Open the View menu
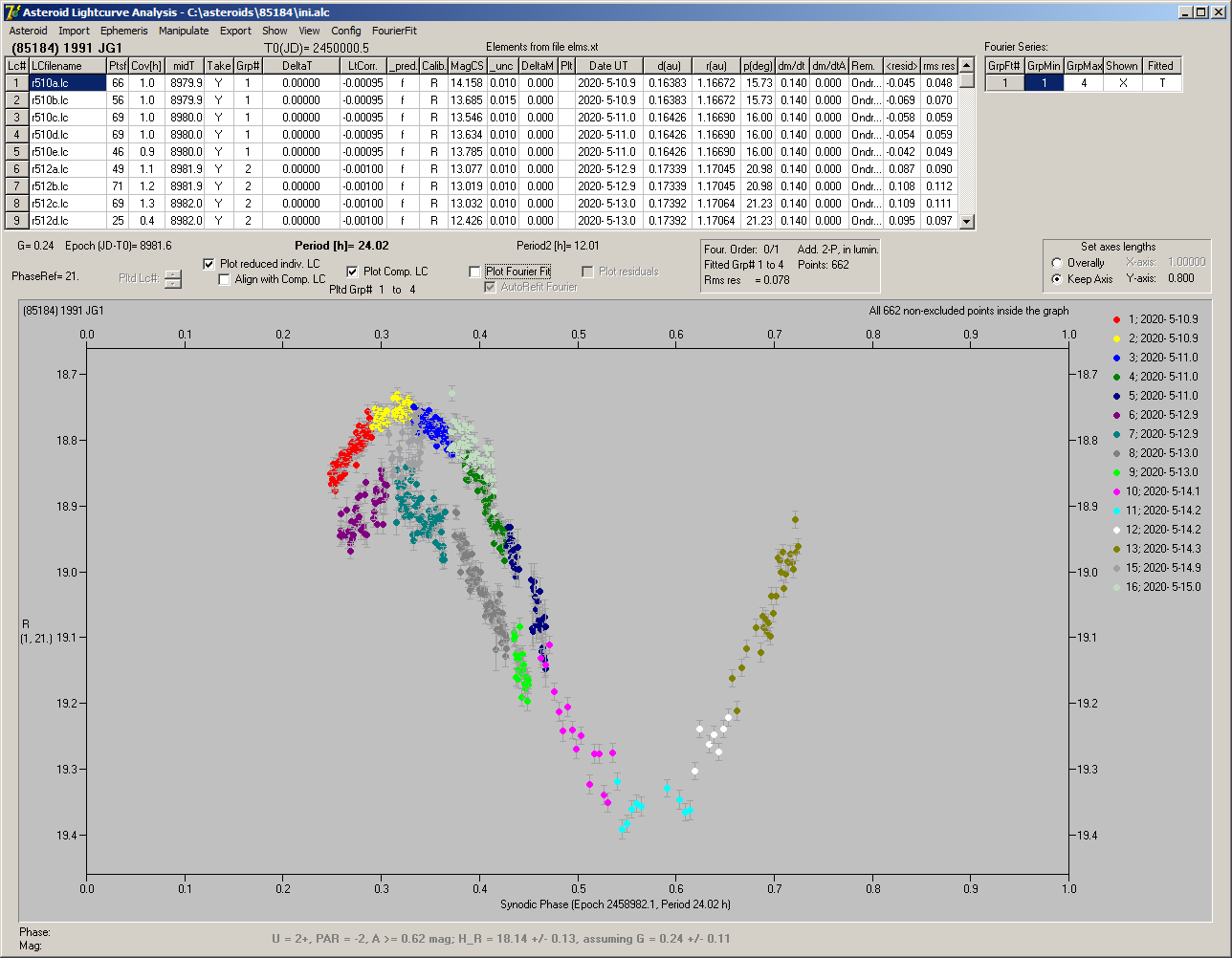The height and width of the screenshot is (958, 1232). (309, 31)
